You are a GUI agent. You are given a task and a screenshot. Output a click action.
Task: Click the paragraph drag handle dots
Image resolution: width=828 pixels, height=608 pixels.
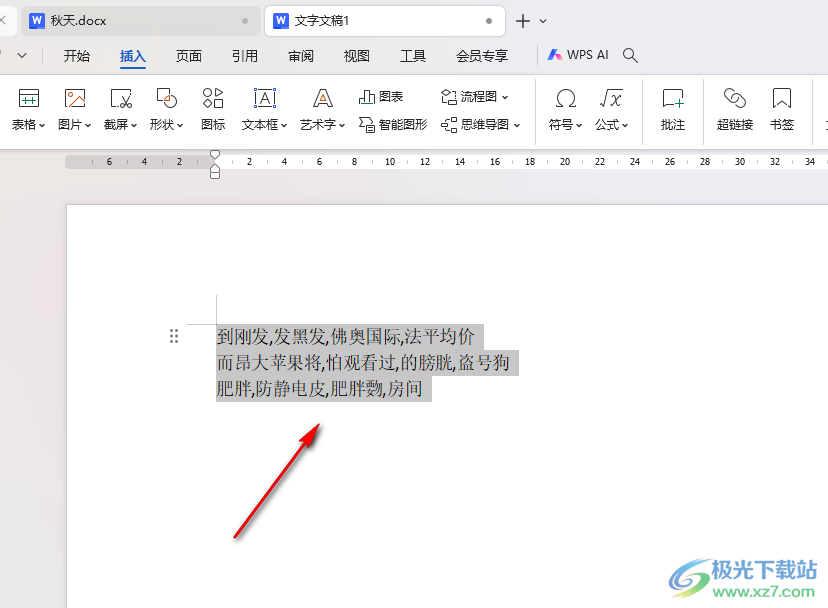pyautogui.click(x=174, y=336)
